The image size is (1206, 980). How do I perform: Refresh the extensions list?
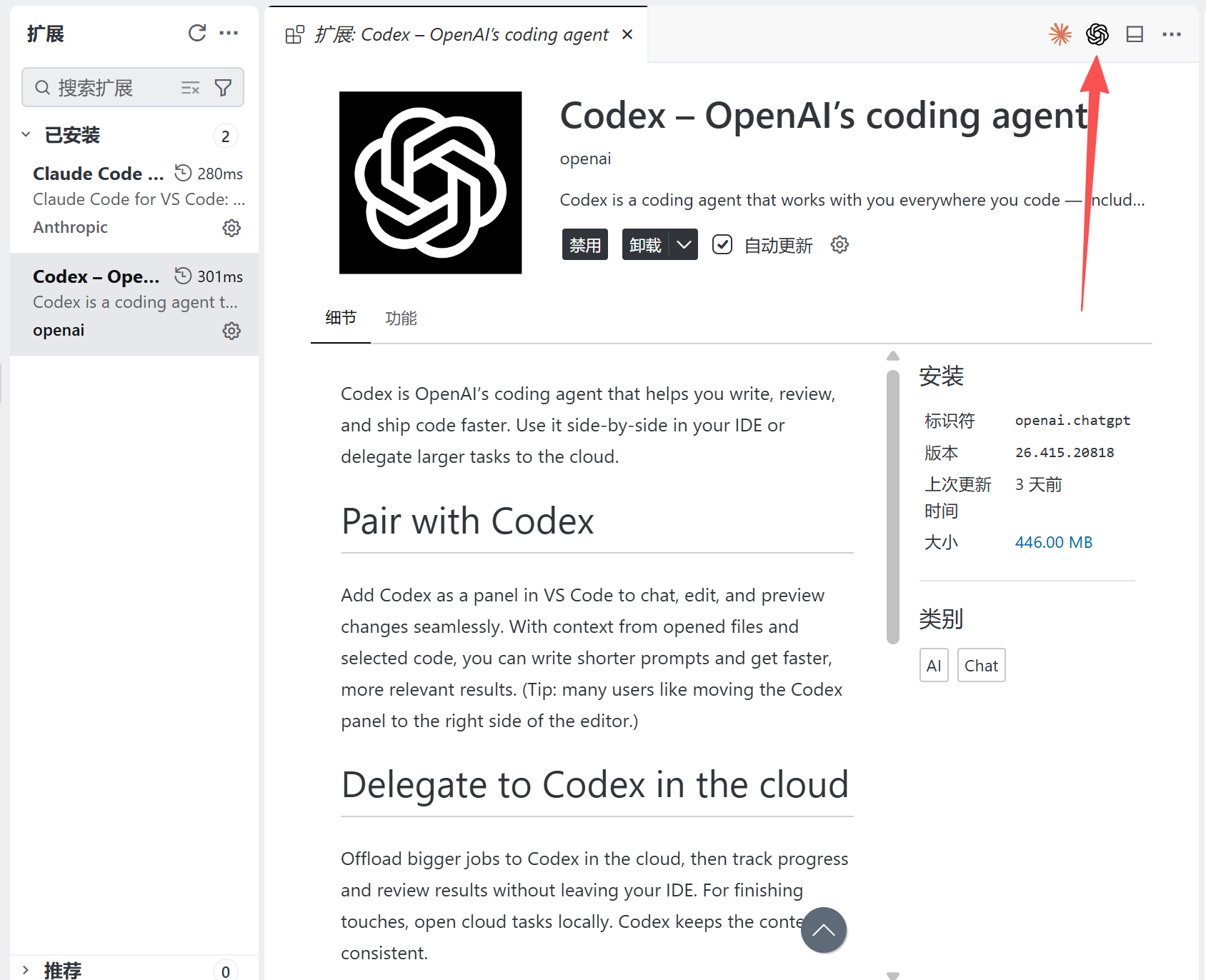point(197,33)
